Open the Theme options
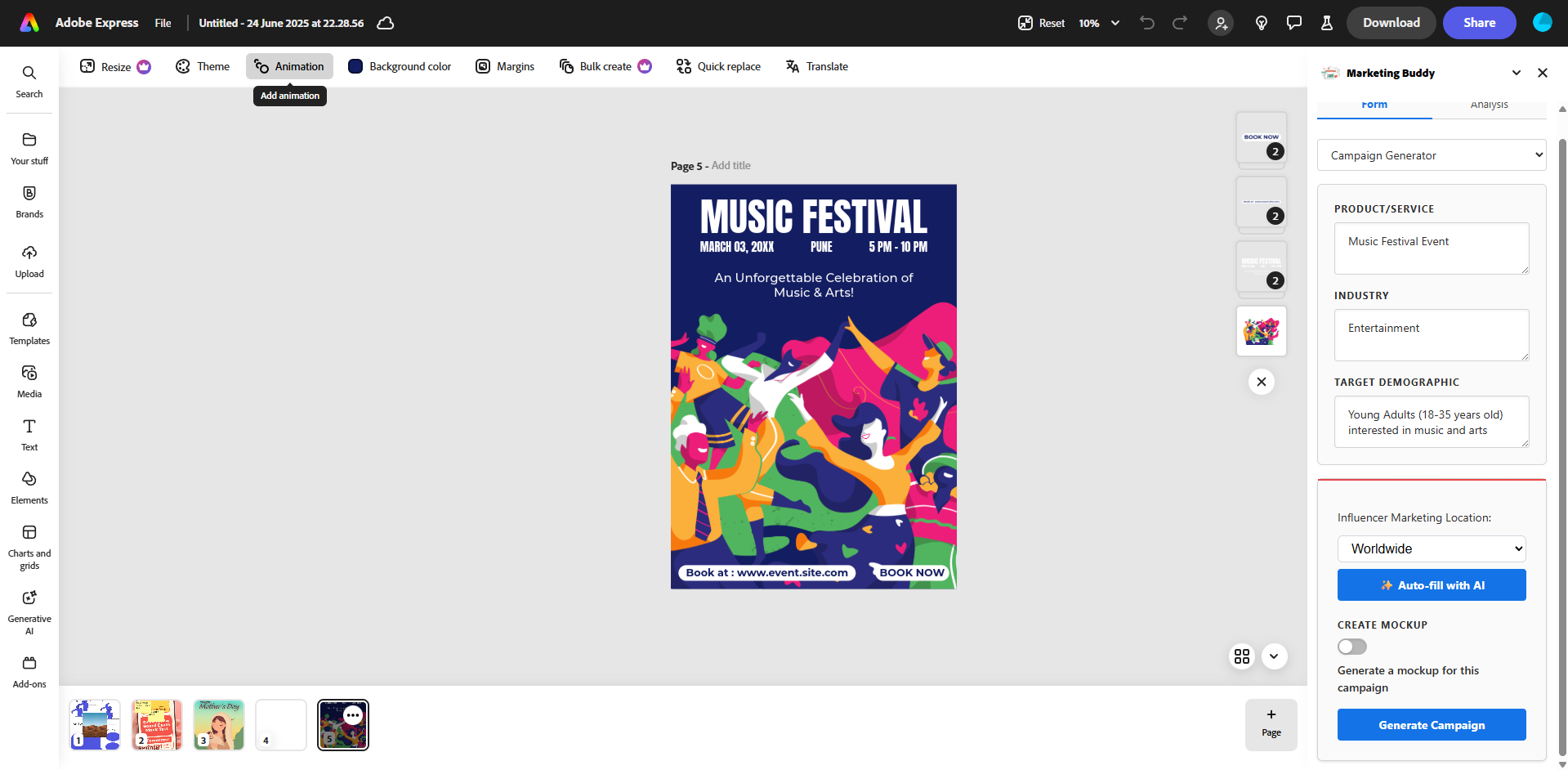 tap(203, 66)
